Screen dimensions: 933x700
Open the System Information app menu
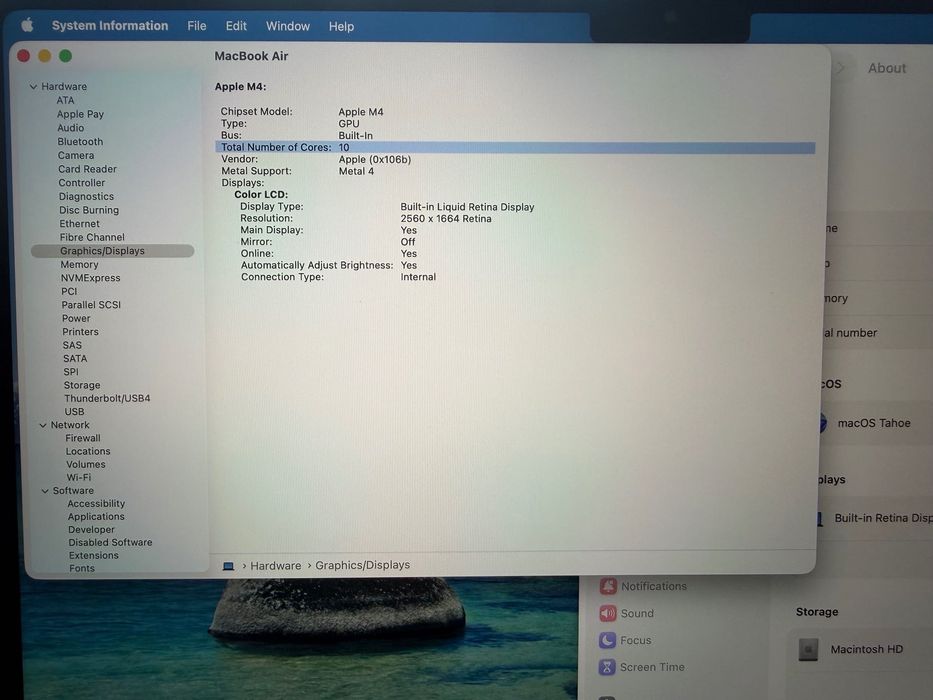[109, 26]
